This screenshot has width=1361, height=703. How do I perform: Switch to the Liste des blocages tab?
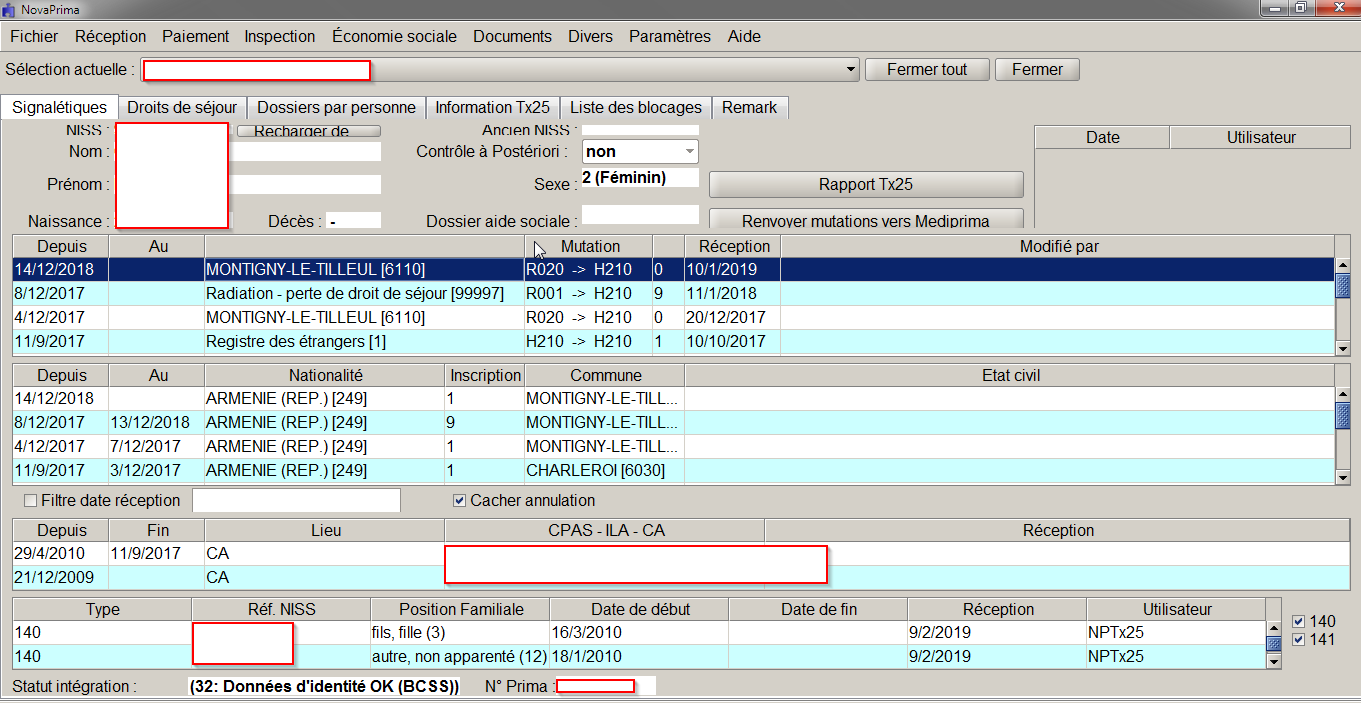point(636,107)
